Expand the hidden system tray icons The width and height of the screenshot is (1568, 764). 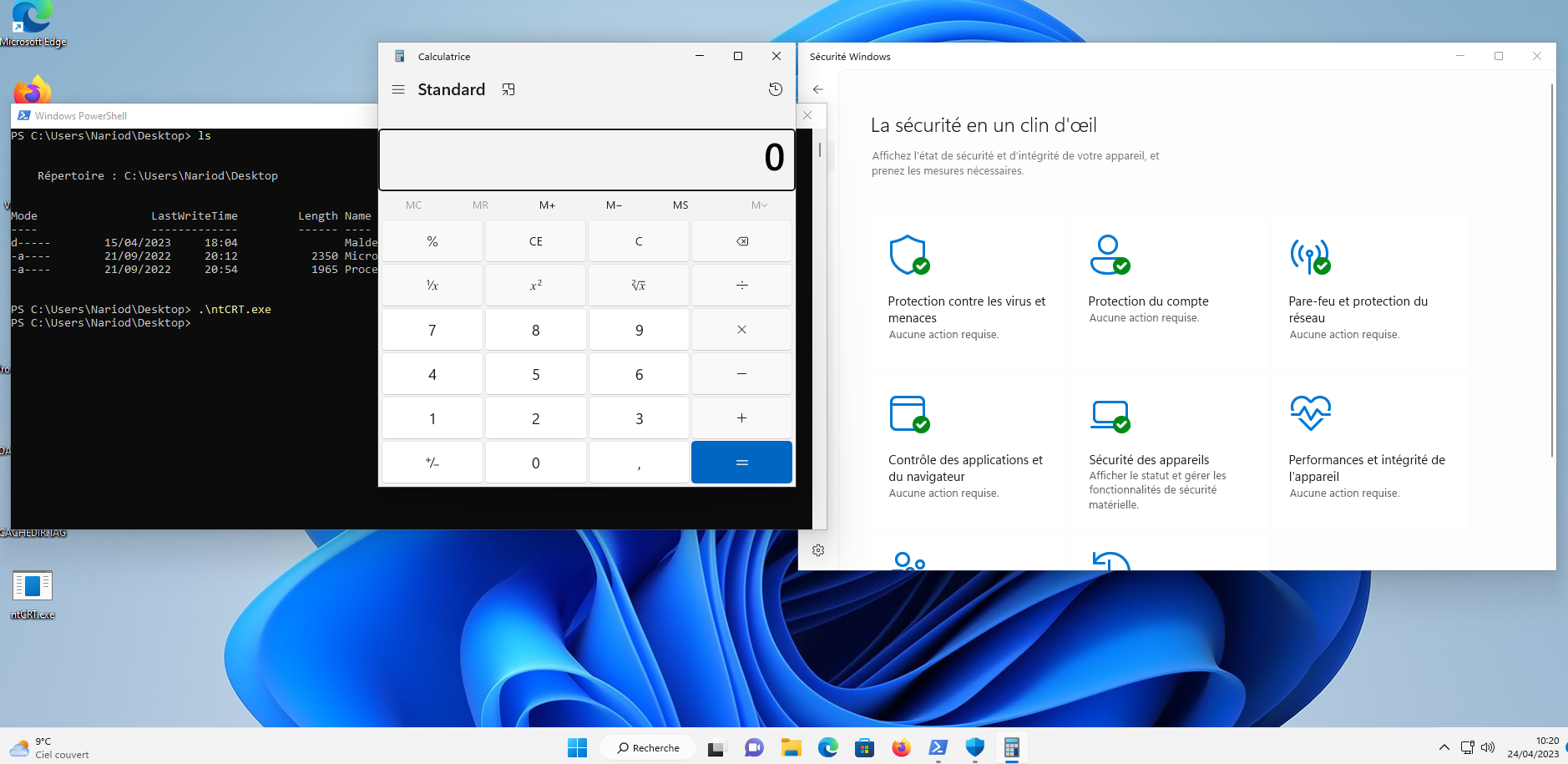tap(1444, 747)
